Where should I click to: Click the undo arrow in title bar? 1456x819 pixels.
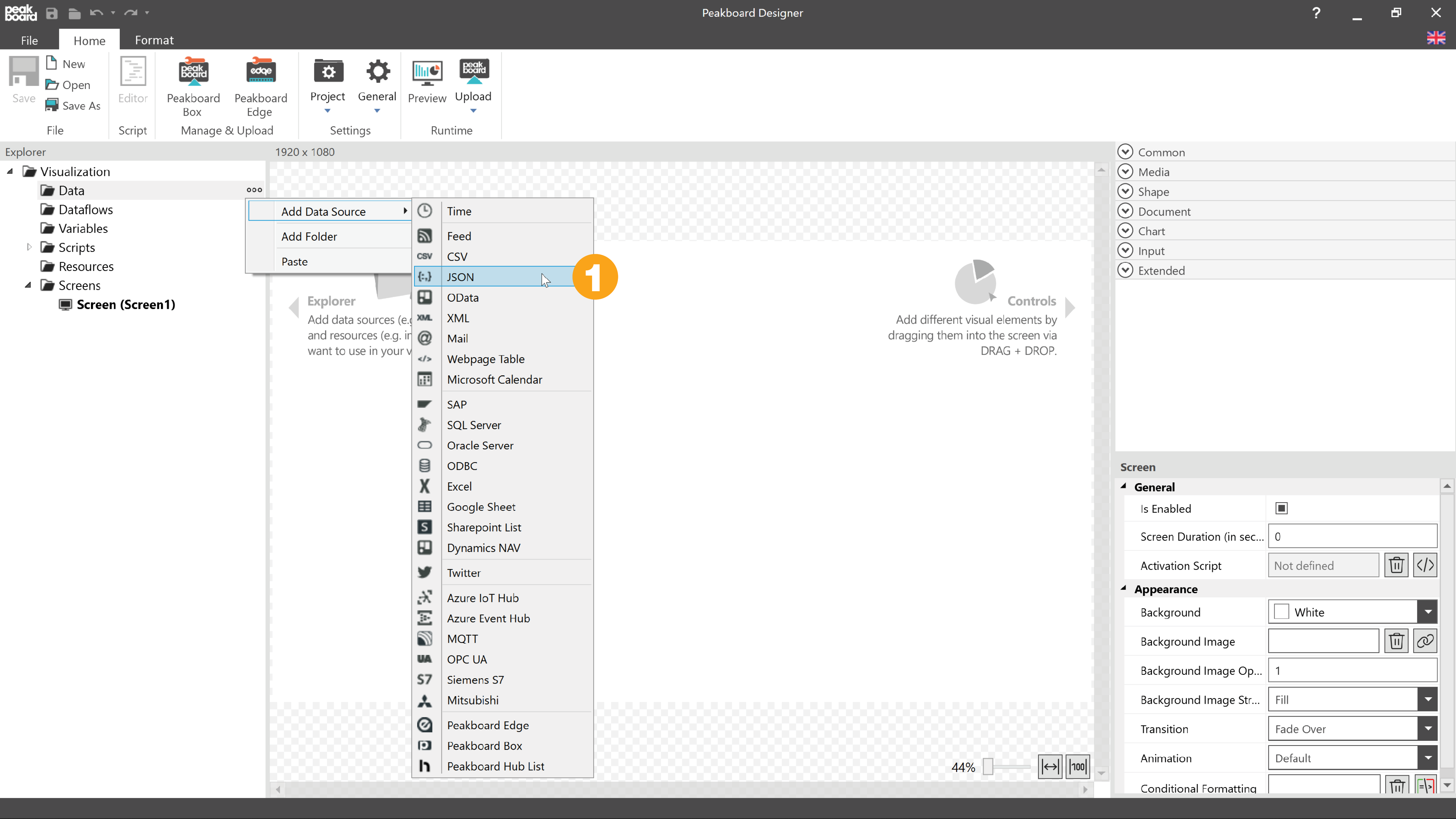coord(96,13)
